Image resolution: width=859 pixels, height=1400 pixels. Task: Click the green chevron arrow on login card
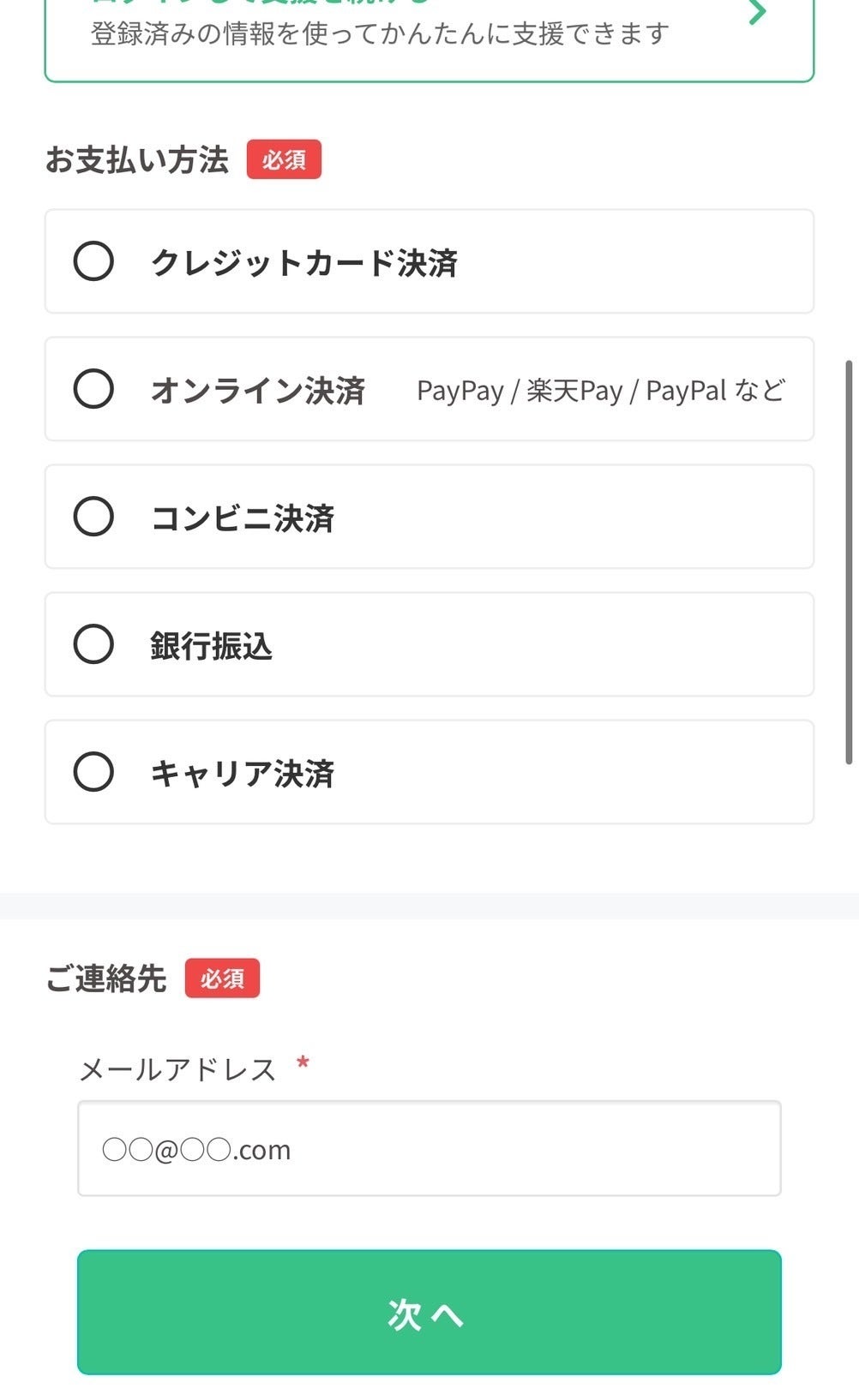756,13
